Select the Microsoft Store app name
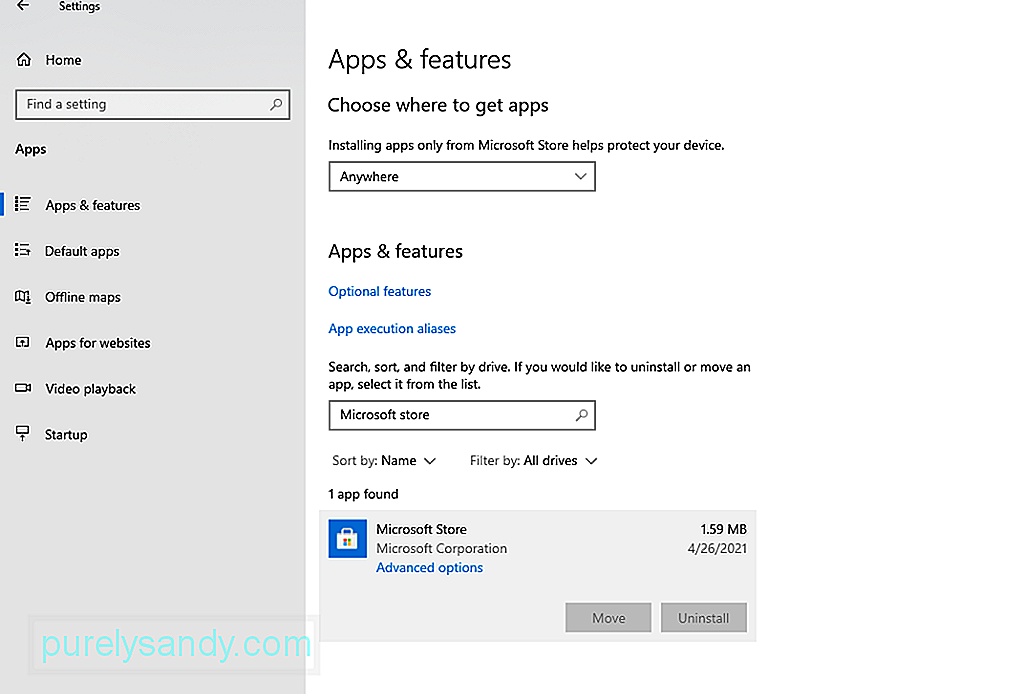Viewport: 1024px width, 694px height. click(x=421, y=529)
